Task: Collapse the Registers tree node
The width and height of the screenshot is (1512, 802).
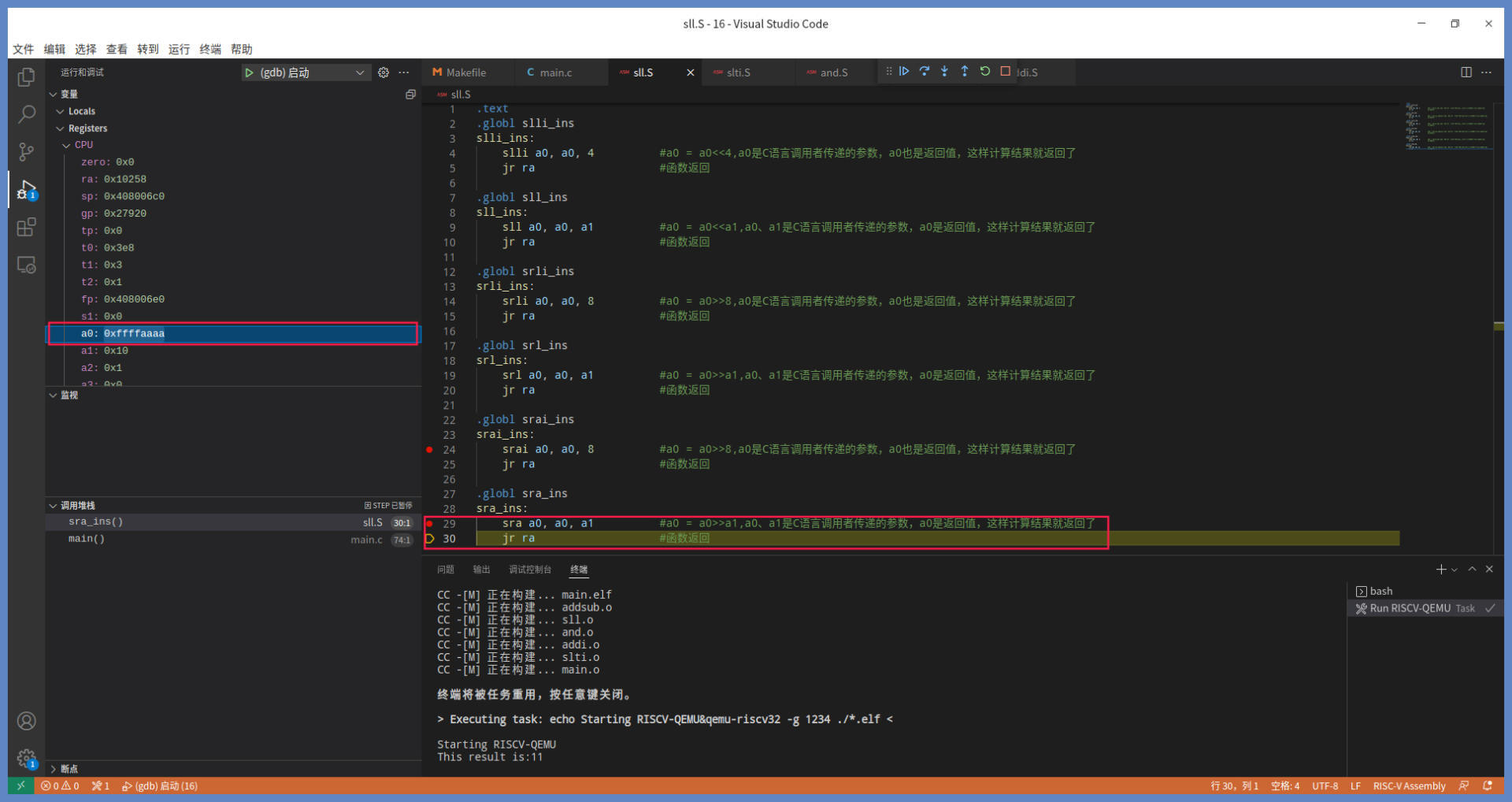Action: (x=61, y=128)
